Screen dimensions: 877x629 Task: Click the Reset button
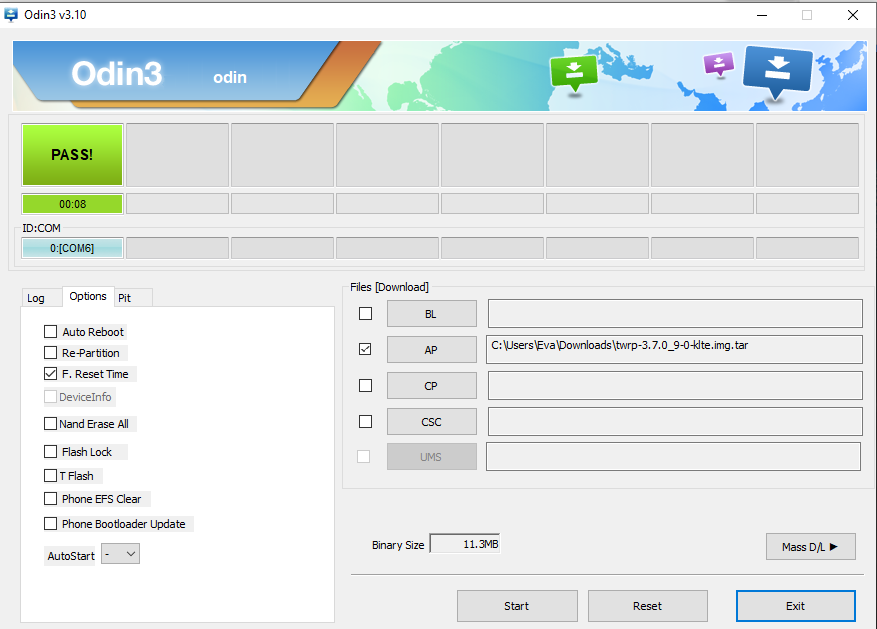(647, 606)
